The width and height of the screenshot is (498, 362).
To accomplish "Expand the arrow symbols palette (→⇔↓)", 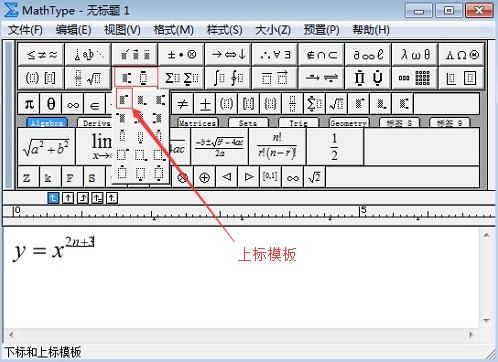I will [228, 54].
